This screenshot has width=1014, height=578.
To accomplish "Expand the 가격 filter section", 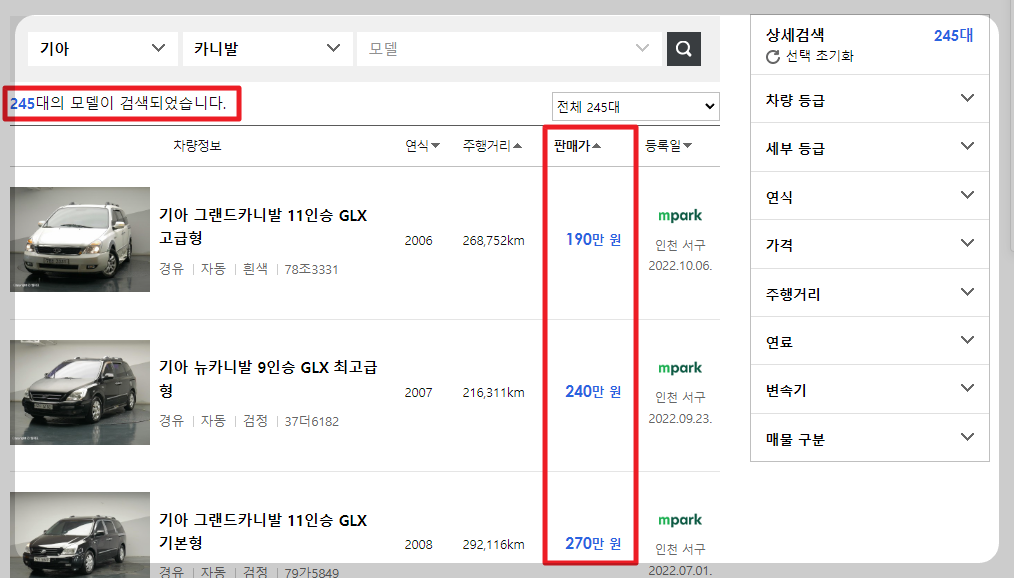I will tap(870, 245).
